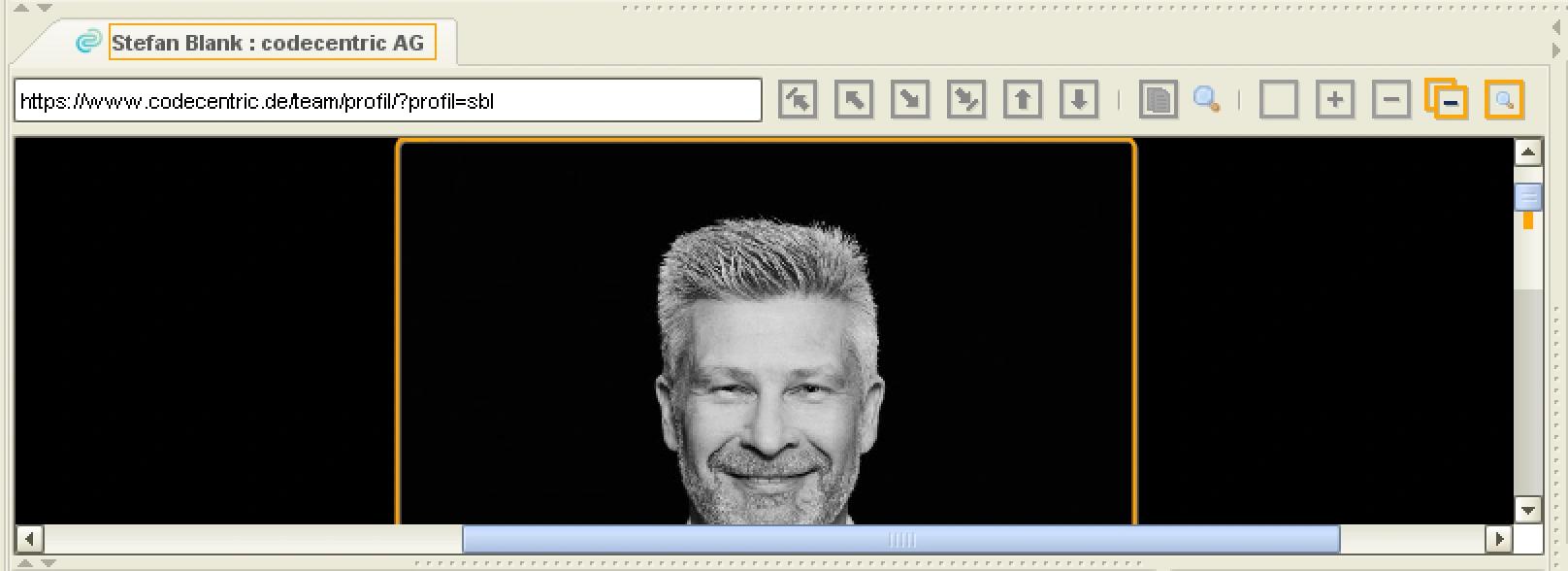1568x571 pixels.
Task: Click the empty square toolbar button
Action: tap(1279, 100)
